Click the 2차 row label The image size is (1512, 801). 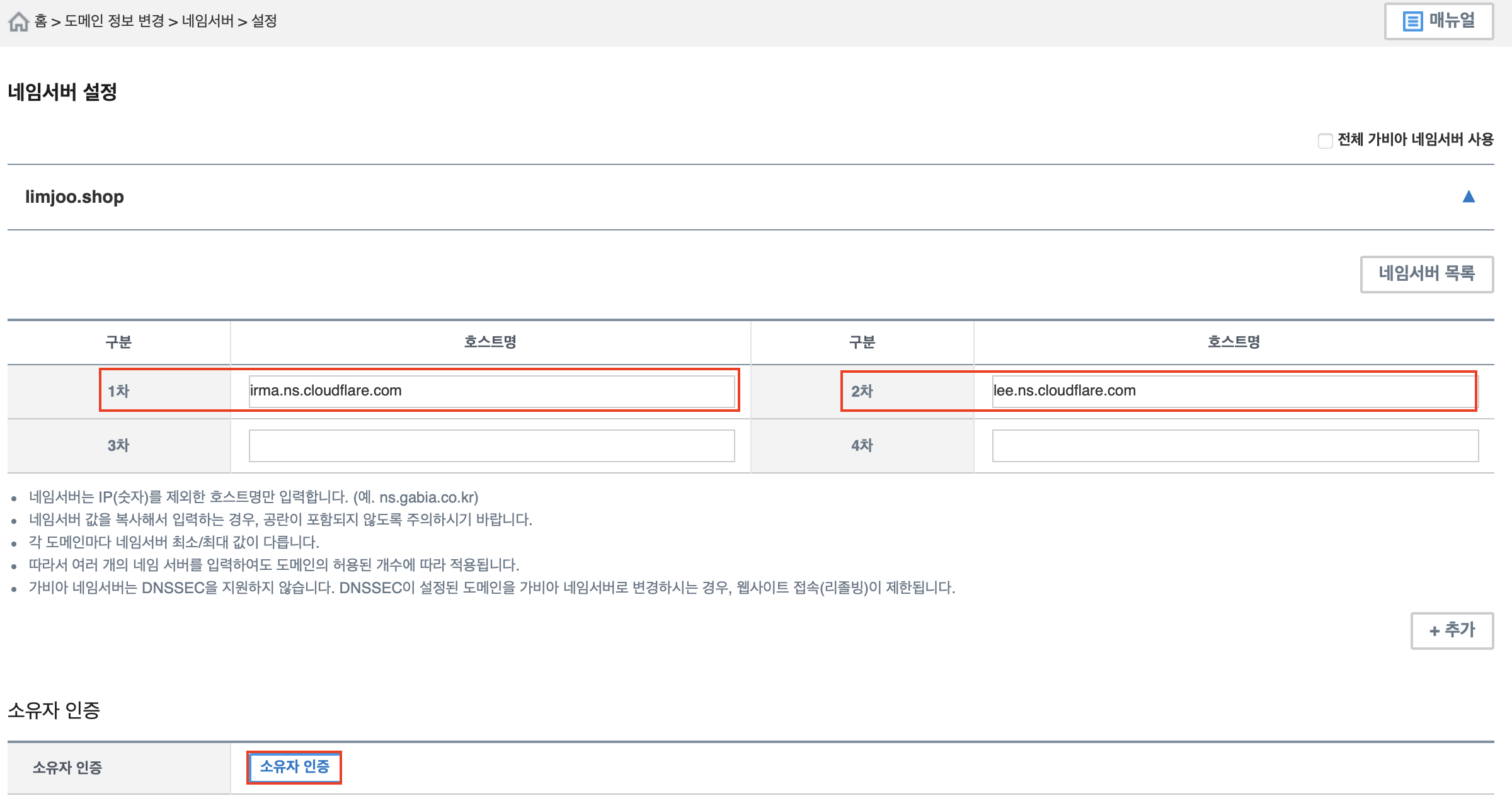862,392
